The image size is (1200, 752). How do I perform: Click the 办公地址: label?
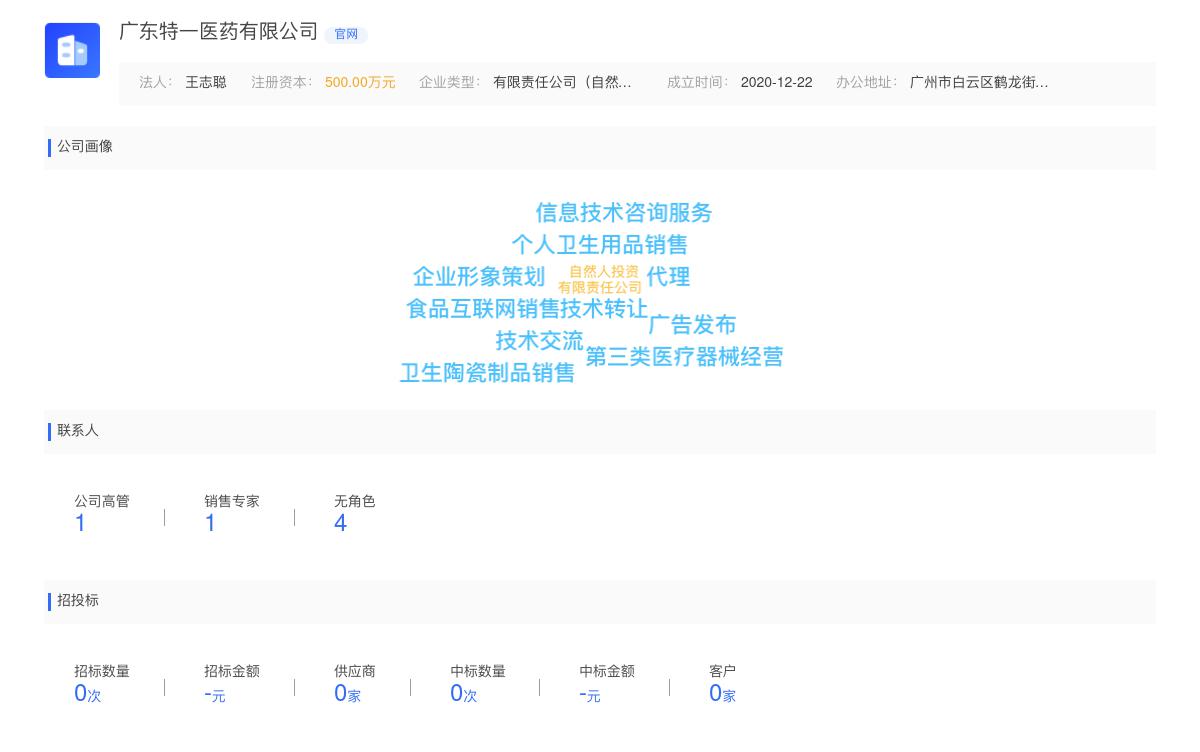coord(867,83)
